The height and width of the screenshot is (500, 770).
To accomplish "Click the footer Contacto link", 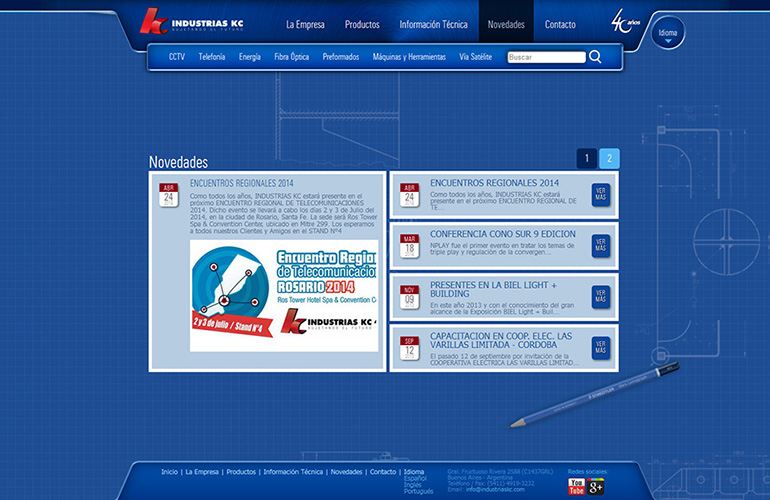I will pyautogui.click(x=383, y=472).
